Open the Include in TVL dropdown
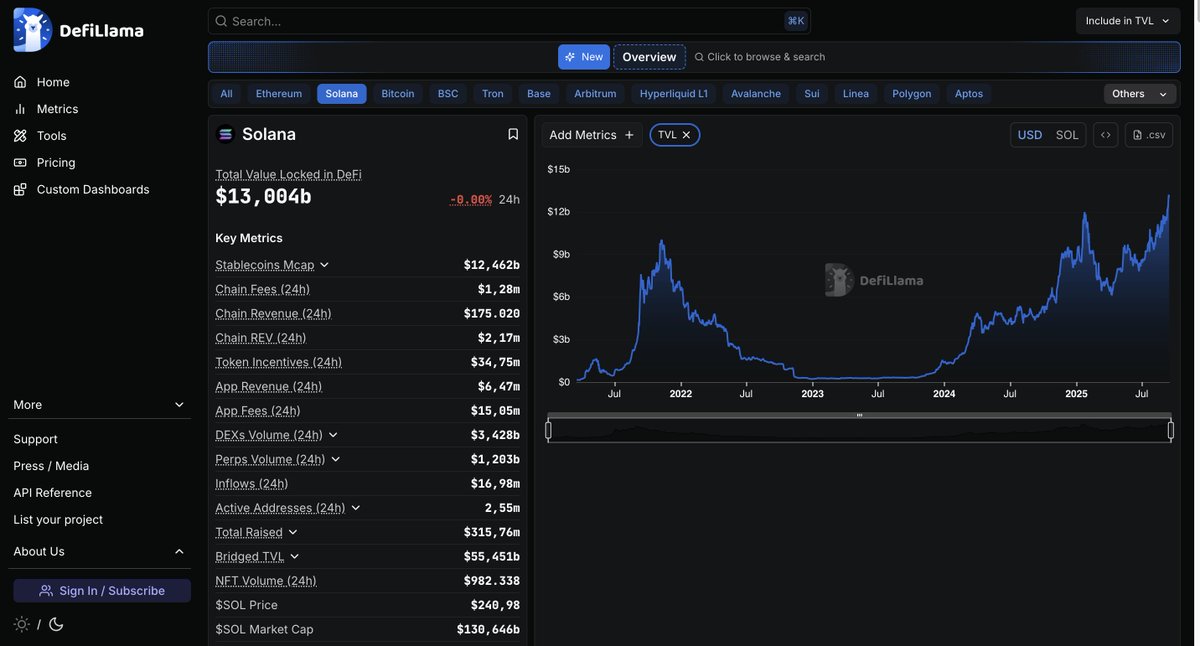This screenshot has height=646, width=1200. click(x=1128, y=21)
